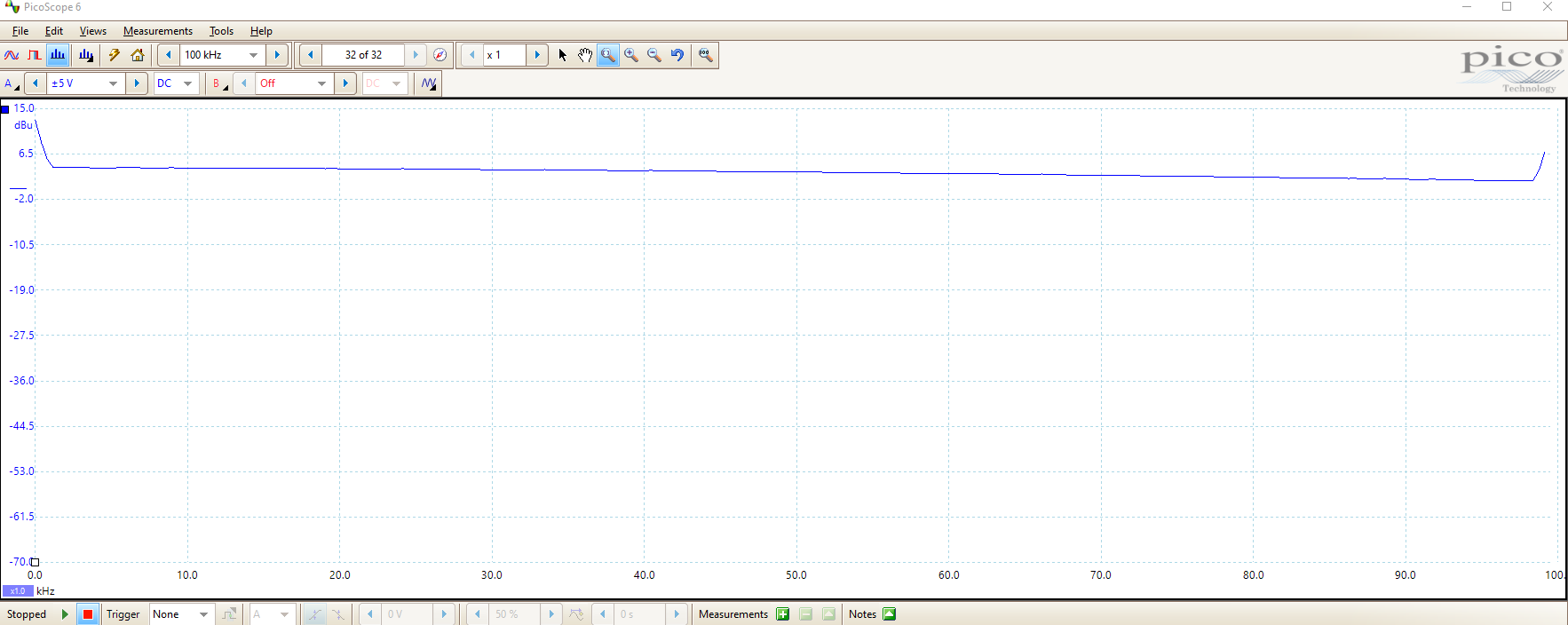Decrease the x 1 zoom factor

click(472, 55)
